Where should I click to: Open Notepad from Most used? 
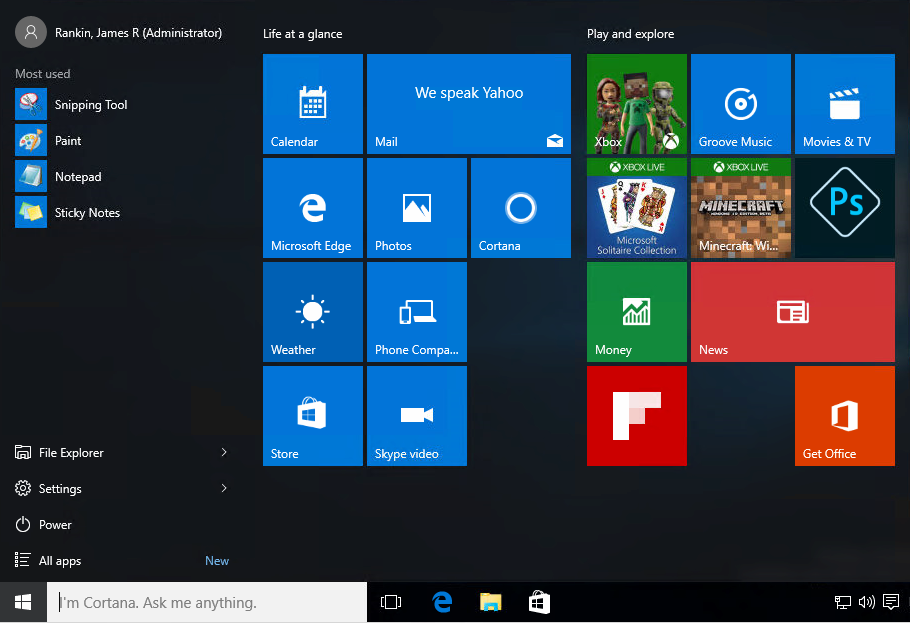tap(122, 177)
